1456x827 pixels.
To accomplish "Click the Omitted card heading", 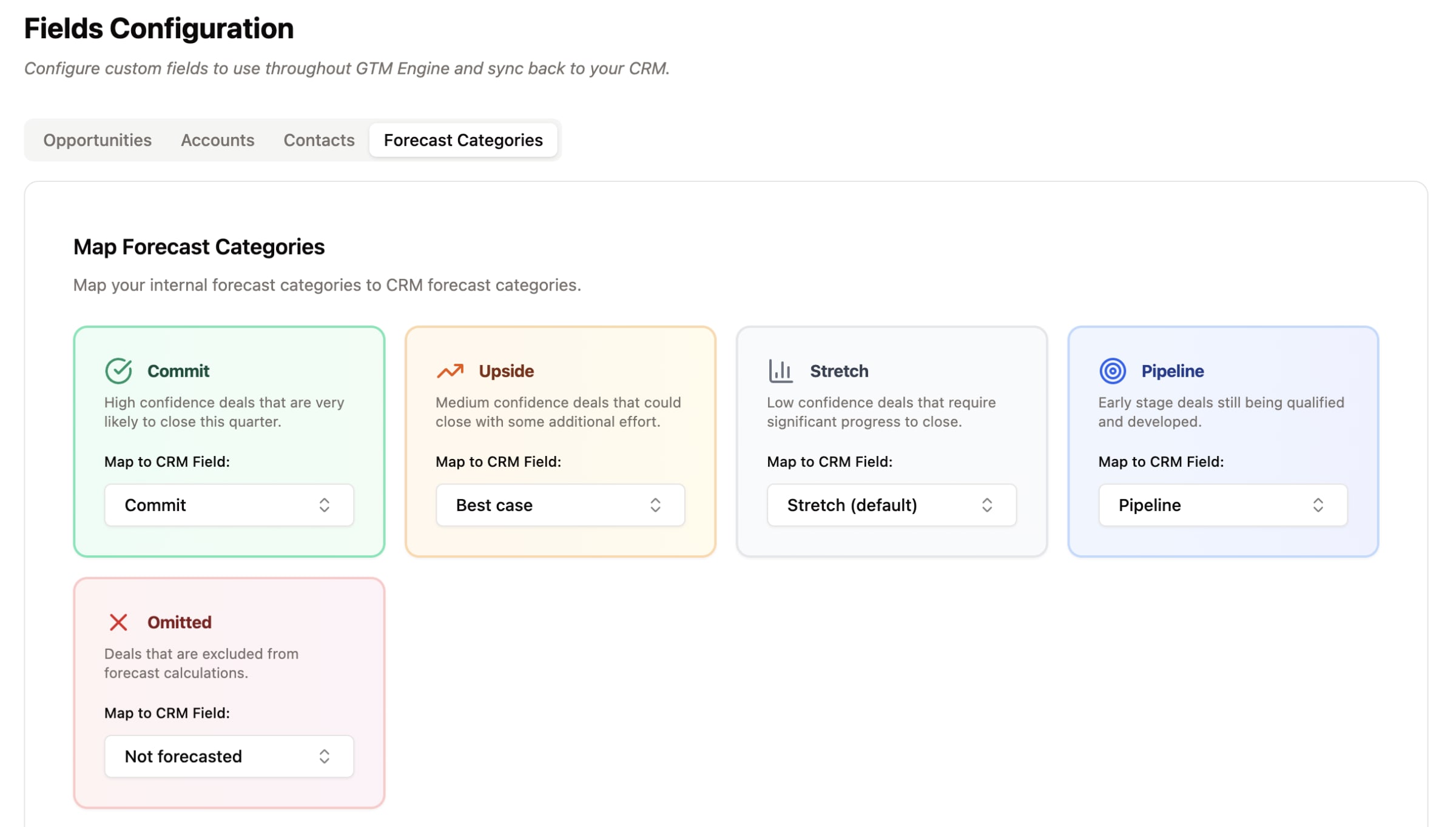I will (x=180, y=622).
